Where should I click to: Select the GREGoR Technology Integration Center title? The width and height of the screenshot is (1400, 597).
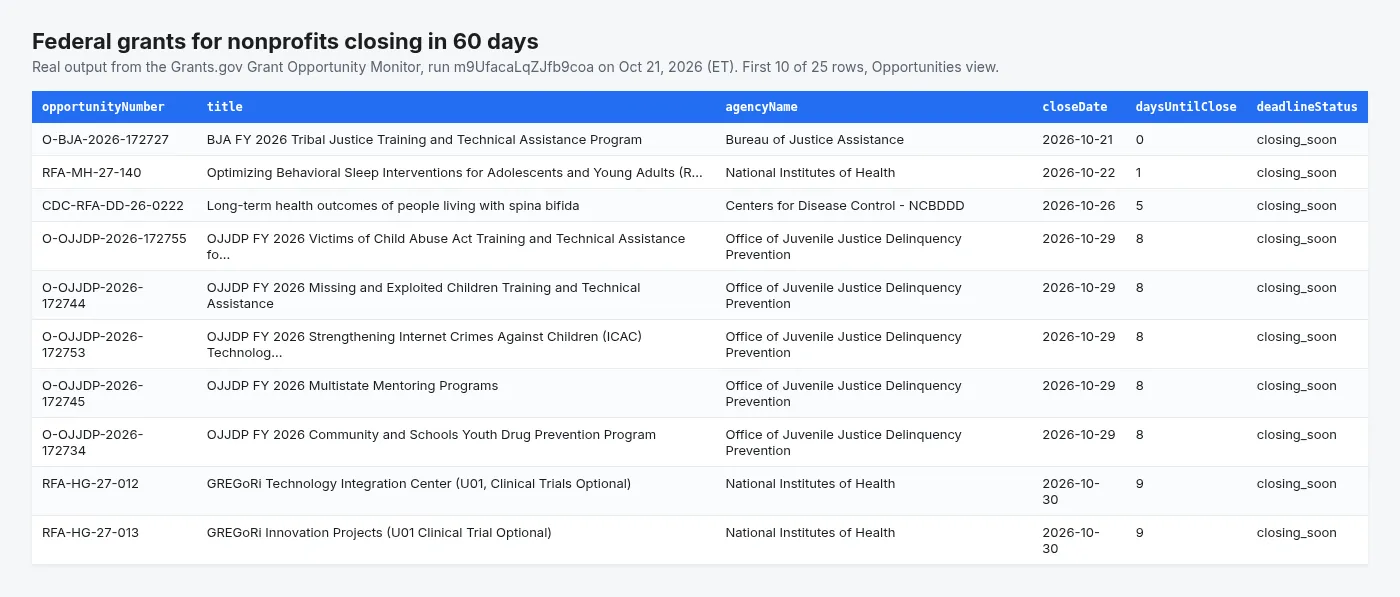(x=419, y=484)
